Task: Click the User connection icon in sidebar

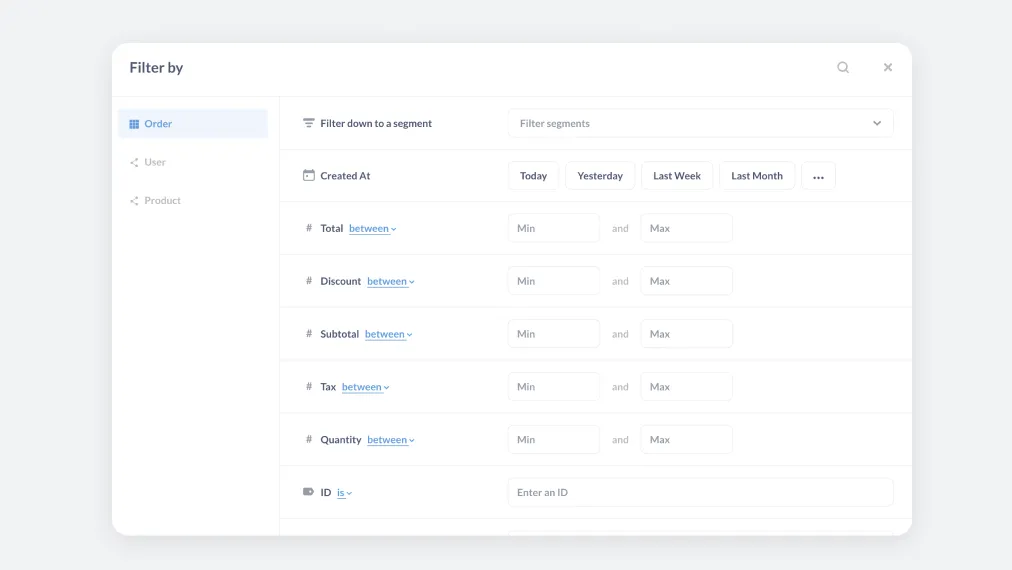Action: tap(134, 162)
